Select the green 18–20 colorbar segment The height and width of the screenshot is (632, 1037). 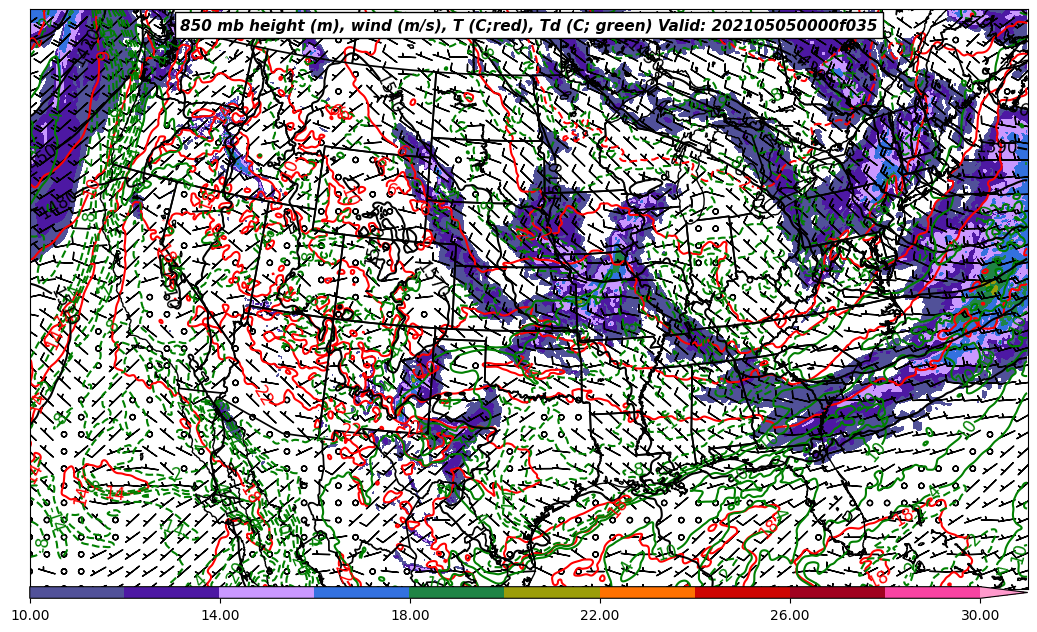pos(457,592)
